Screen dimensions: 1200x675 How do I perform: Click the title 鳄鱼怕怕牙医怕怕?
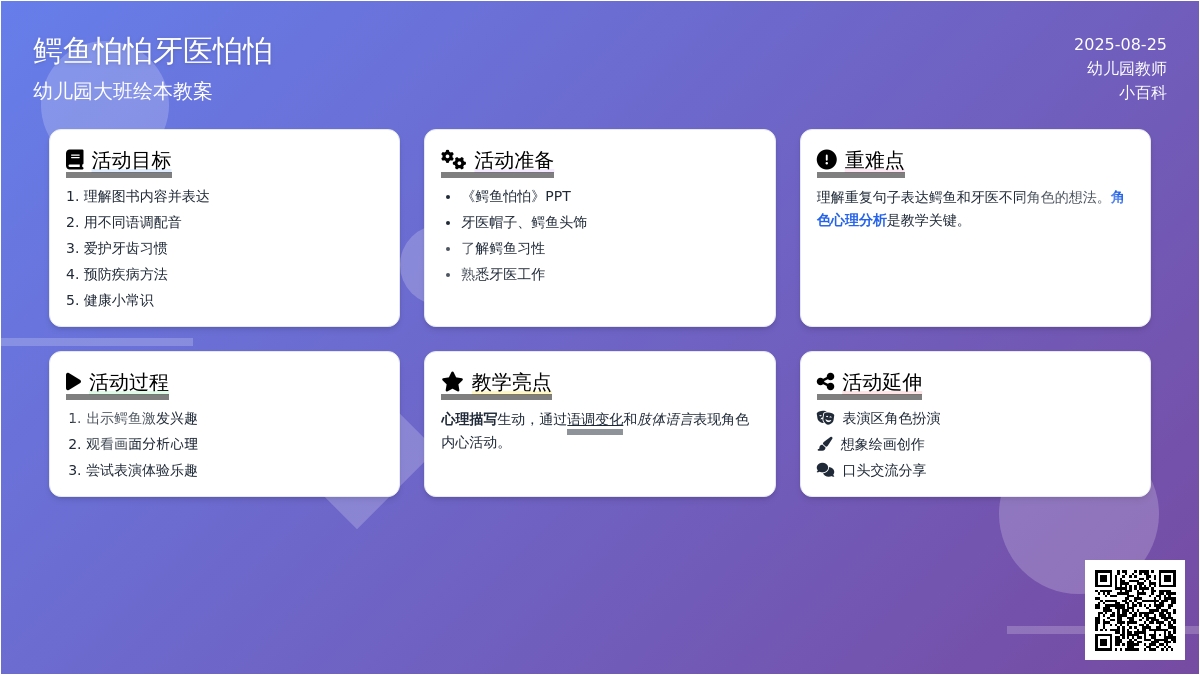pos(153,51)
